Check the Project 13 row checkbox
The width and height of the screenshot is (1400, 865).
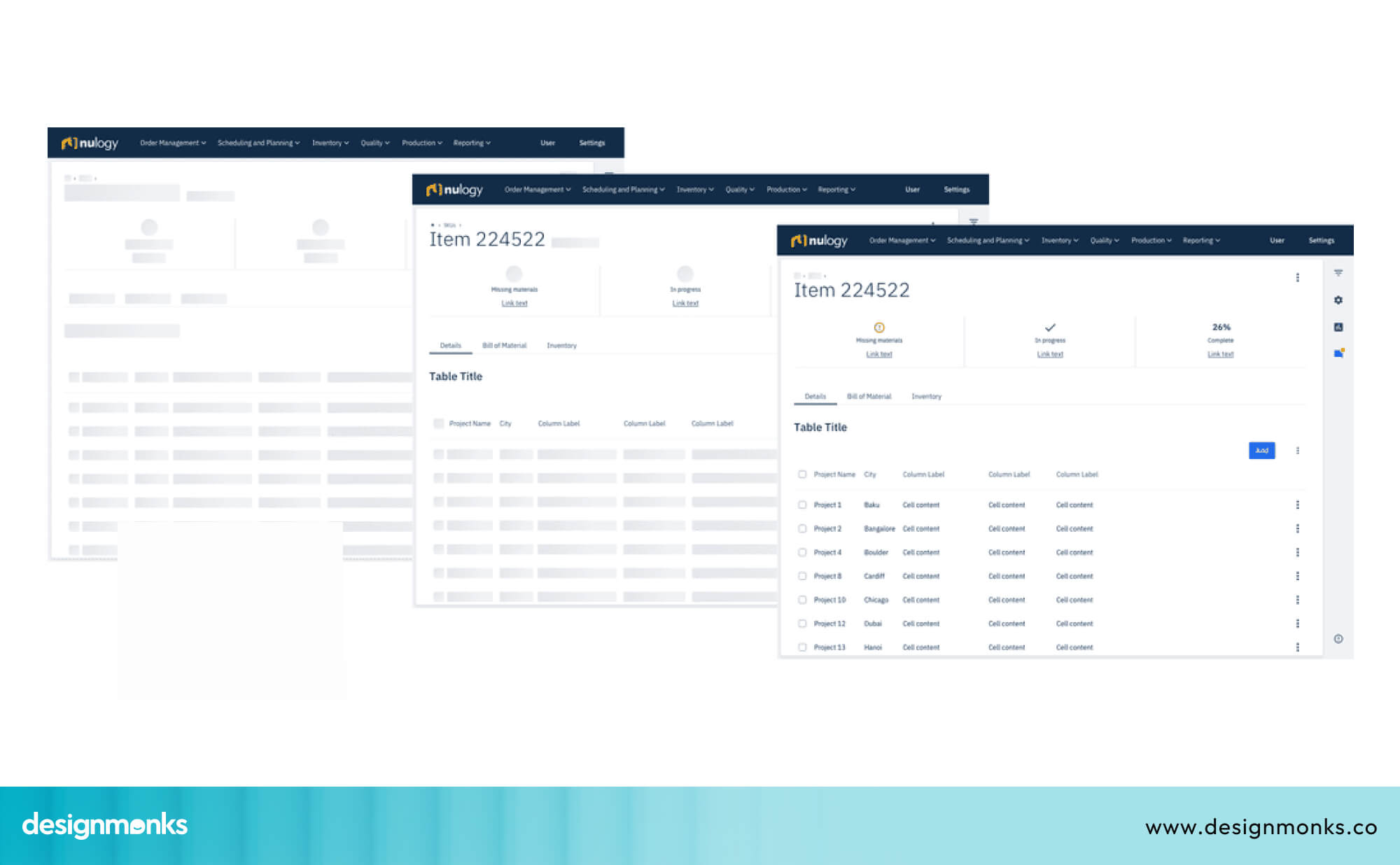pos(802,647)
